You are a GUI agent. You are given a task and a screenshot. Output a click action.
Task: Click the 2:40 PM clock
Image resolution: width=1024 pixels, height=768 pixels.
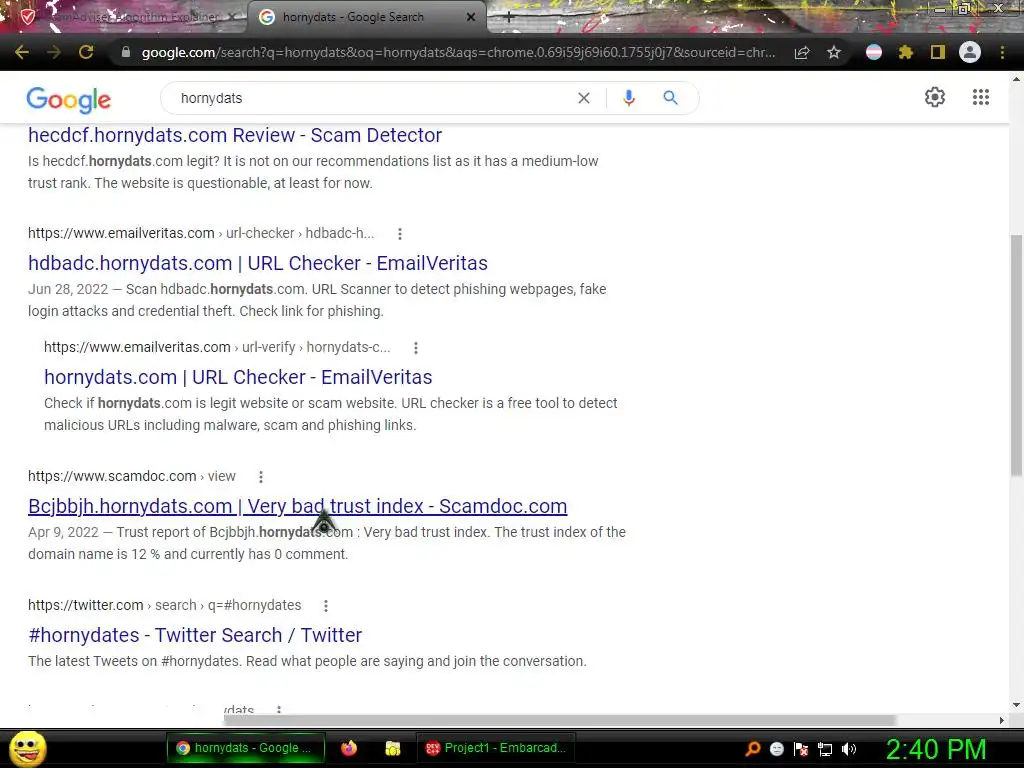click(936, 749)
